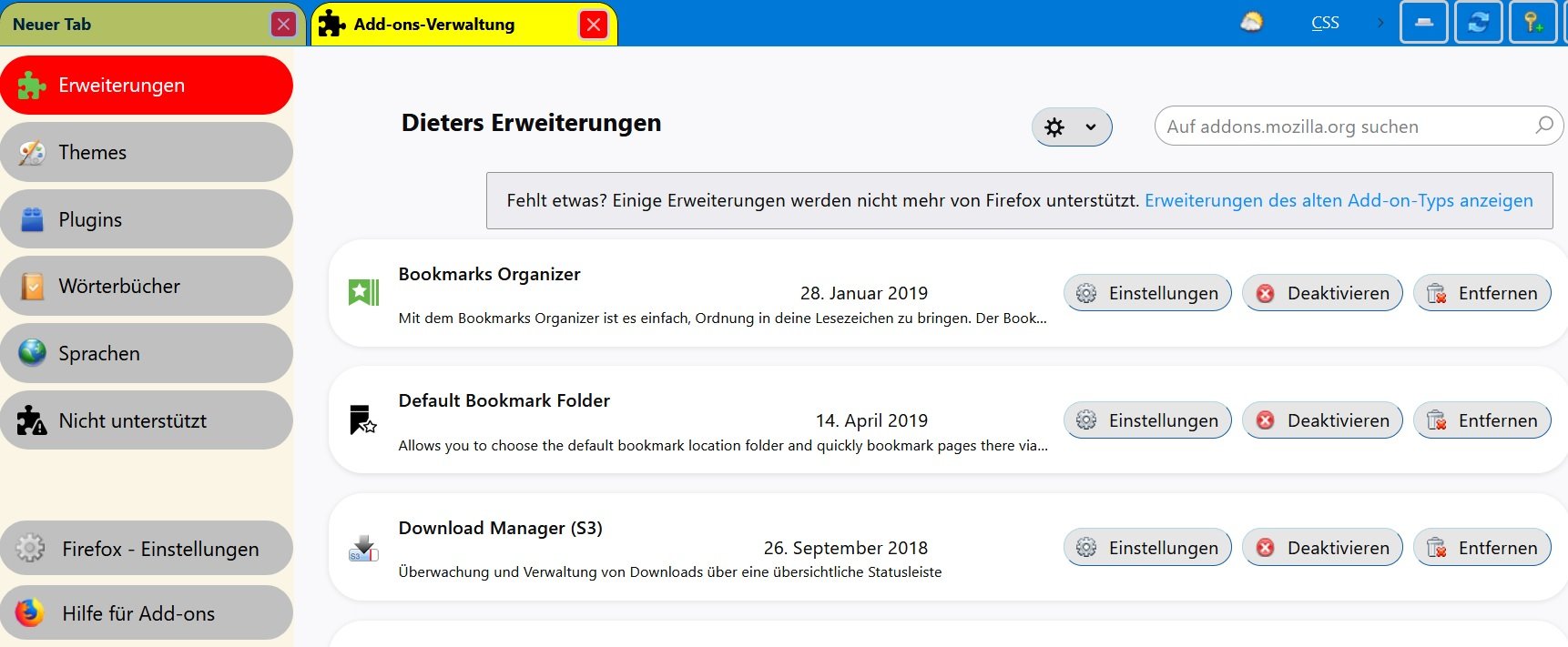This screenshot has width=1568, height=647.
Task: Show old add-on type extensions link
Action: pos(1339,200)
